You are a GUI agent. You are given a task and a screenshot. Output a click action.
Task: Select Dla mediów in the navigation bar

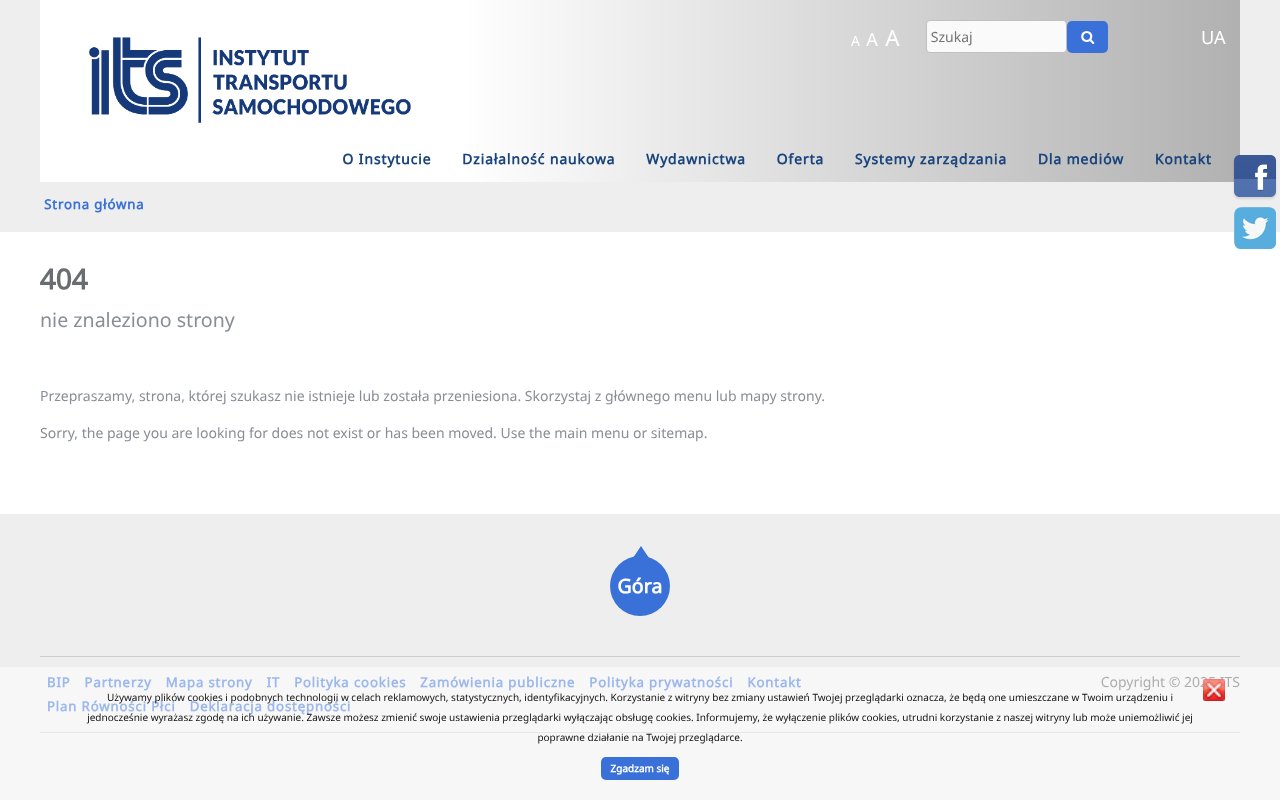pyautogui.click(x=1081, y=159)
